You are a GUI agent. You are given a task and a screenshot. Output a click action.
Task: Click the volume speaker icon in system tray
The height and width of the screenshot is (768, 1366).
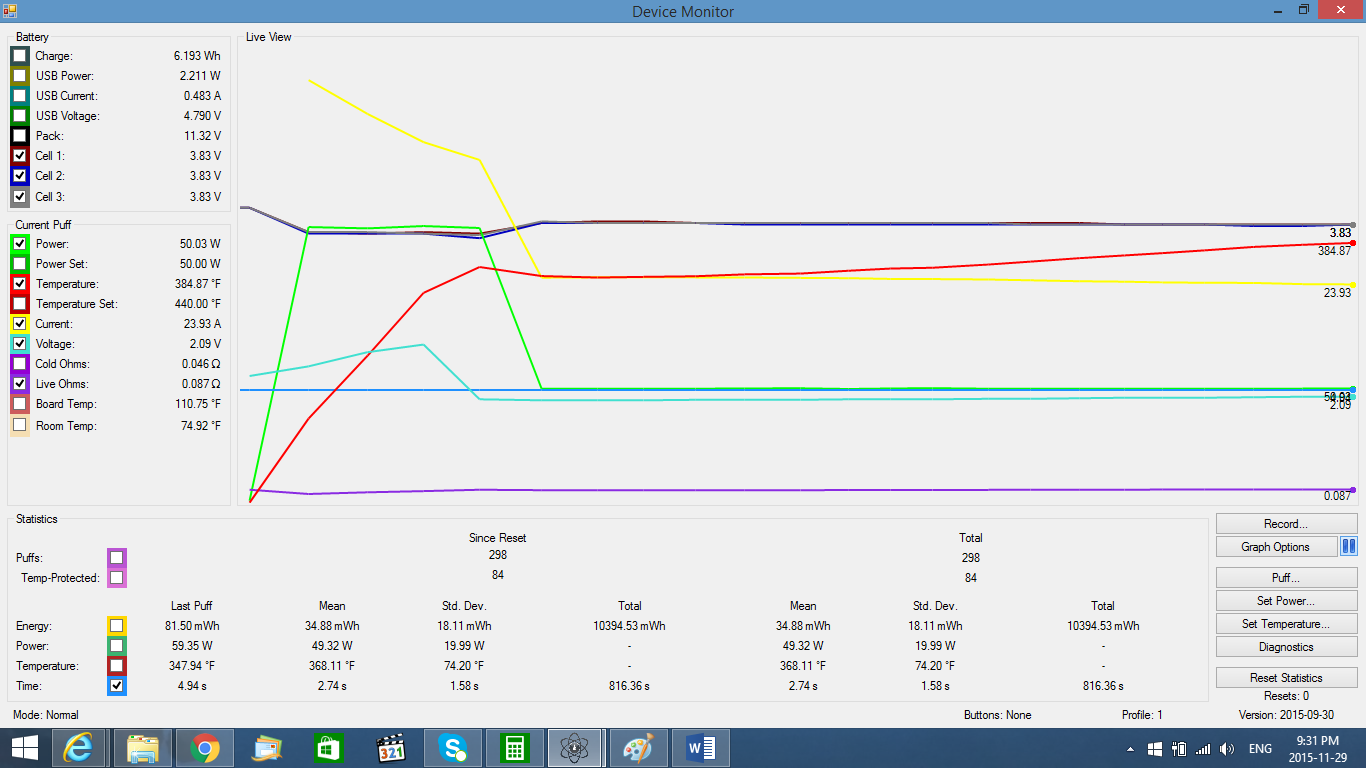(x=1227, y=749)
